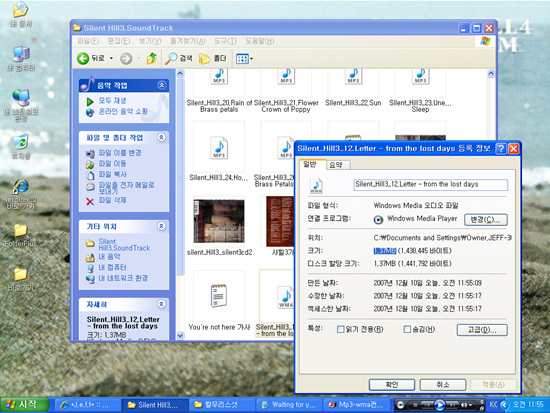
Task: Click e-mail this file task link
Action: pos(126,188)
